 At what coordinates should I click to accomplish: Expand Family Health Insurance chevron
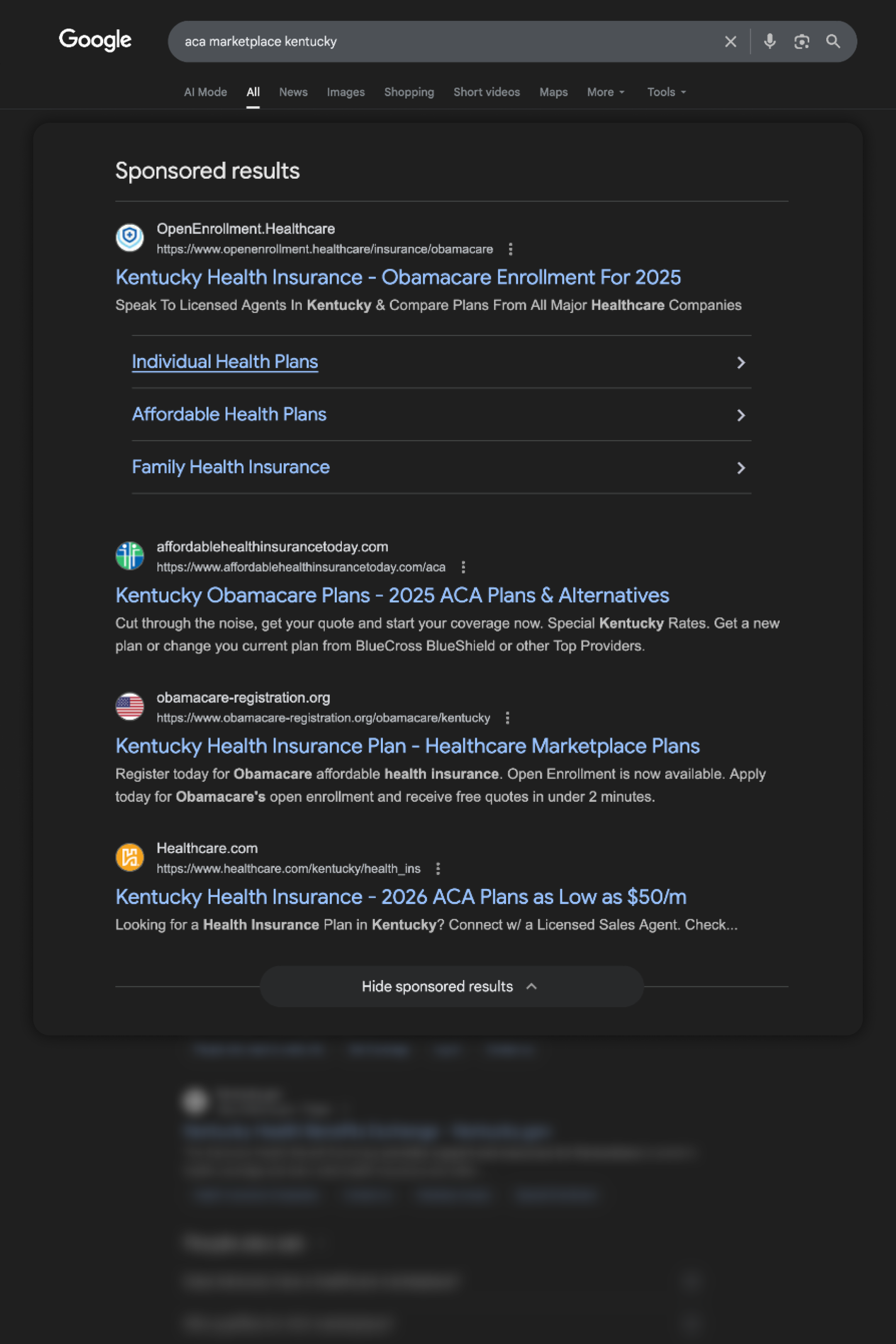[740, 468]
